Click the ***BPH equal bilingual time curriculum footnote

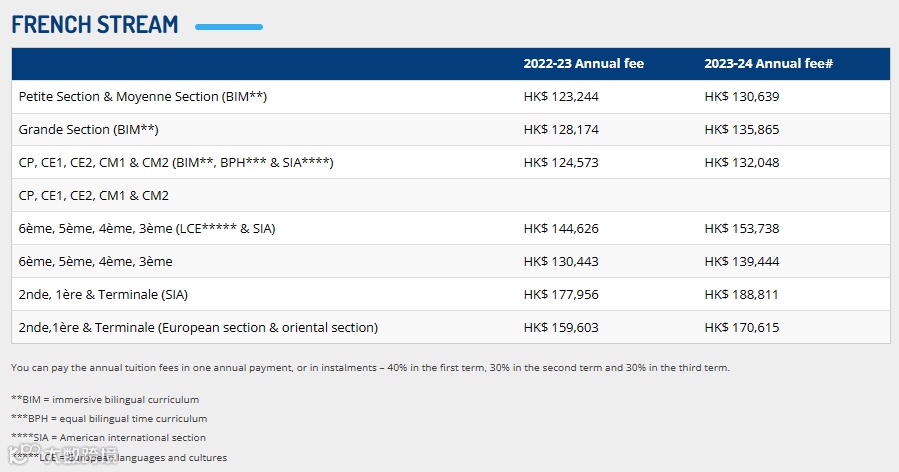click(x=109, y=419)
